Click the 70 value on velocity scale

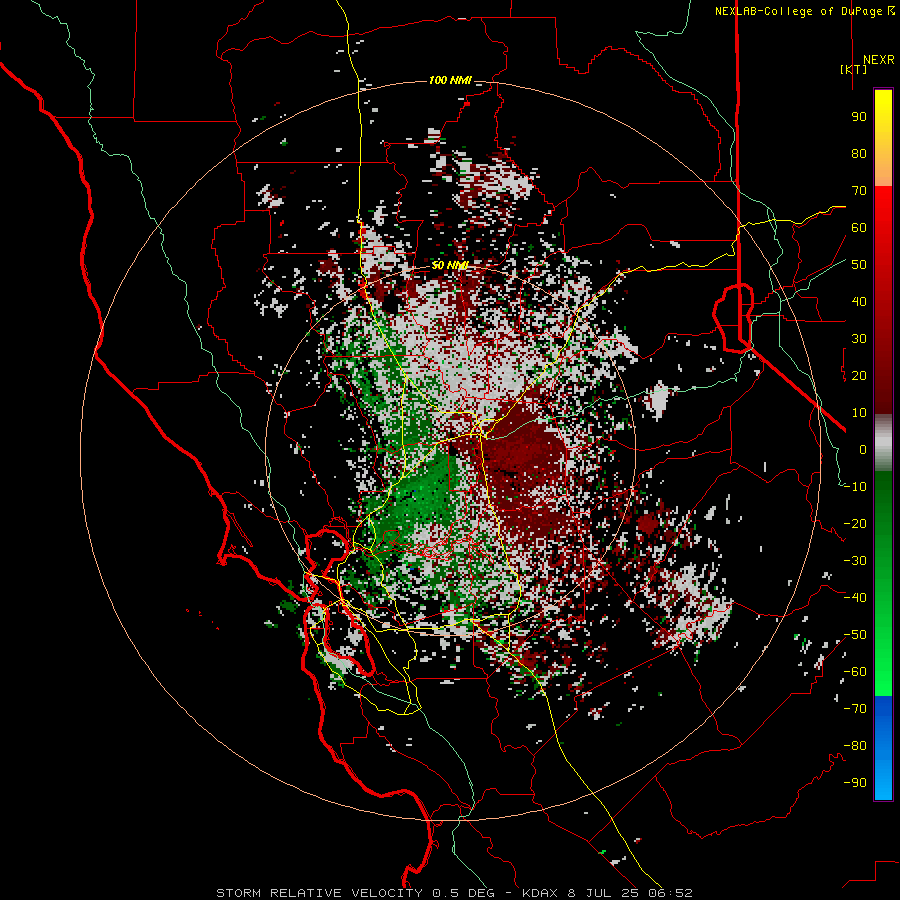(x=859, y=191)
